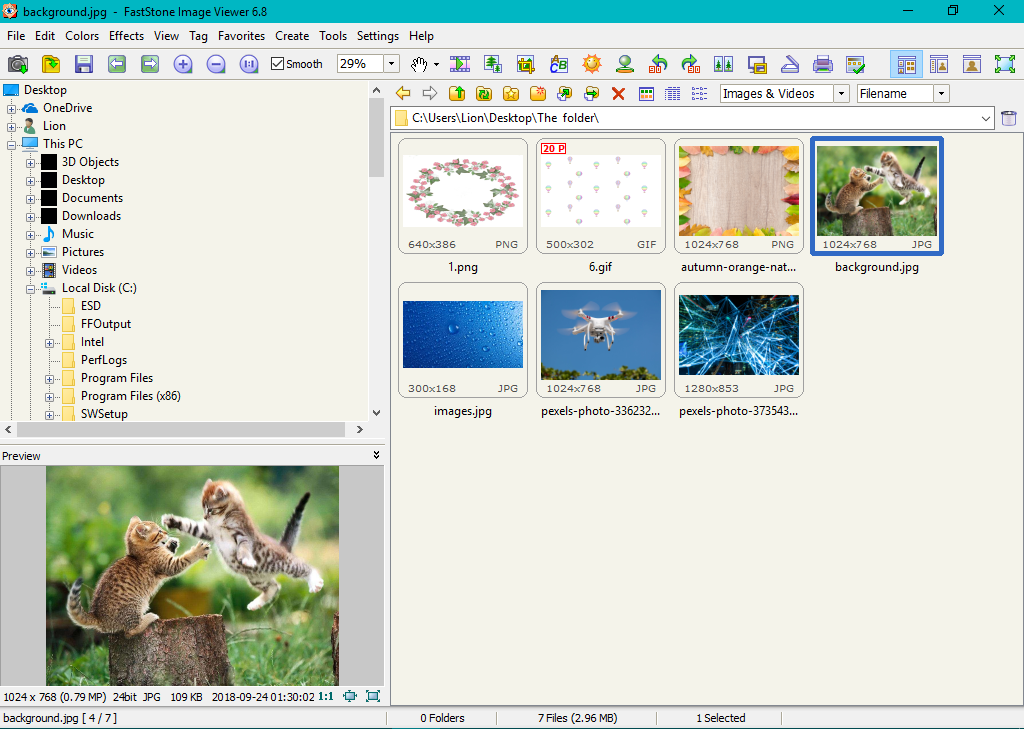Click the Favorites star folder icon
1024x729 pixels.
511,93
